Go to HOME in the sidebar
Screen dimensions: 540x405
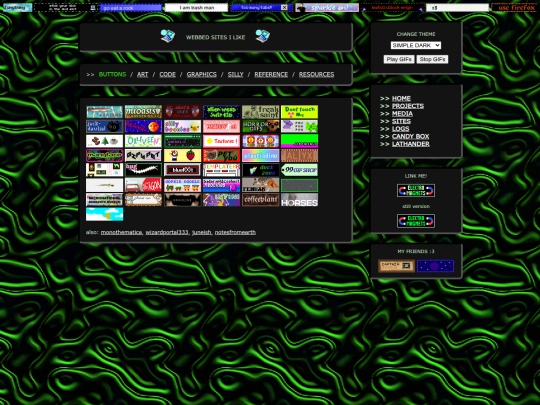click(401, 98)
